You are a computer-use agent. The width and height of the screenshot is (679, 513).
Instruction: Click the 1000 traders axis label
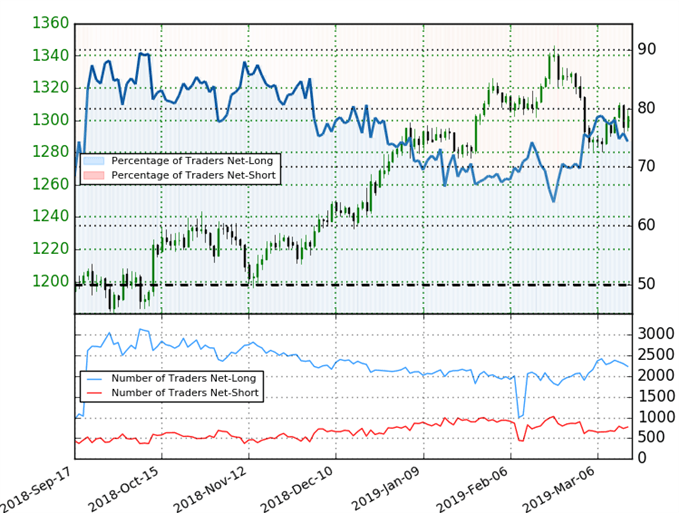(656, 417)
